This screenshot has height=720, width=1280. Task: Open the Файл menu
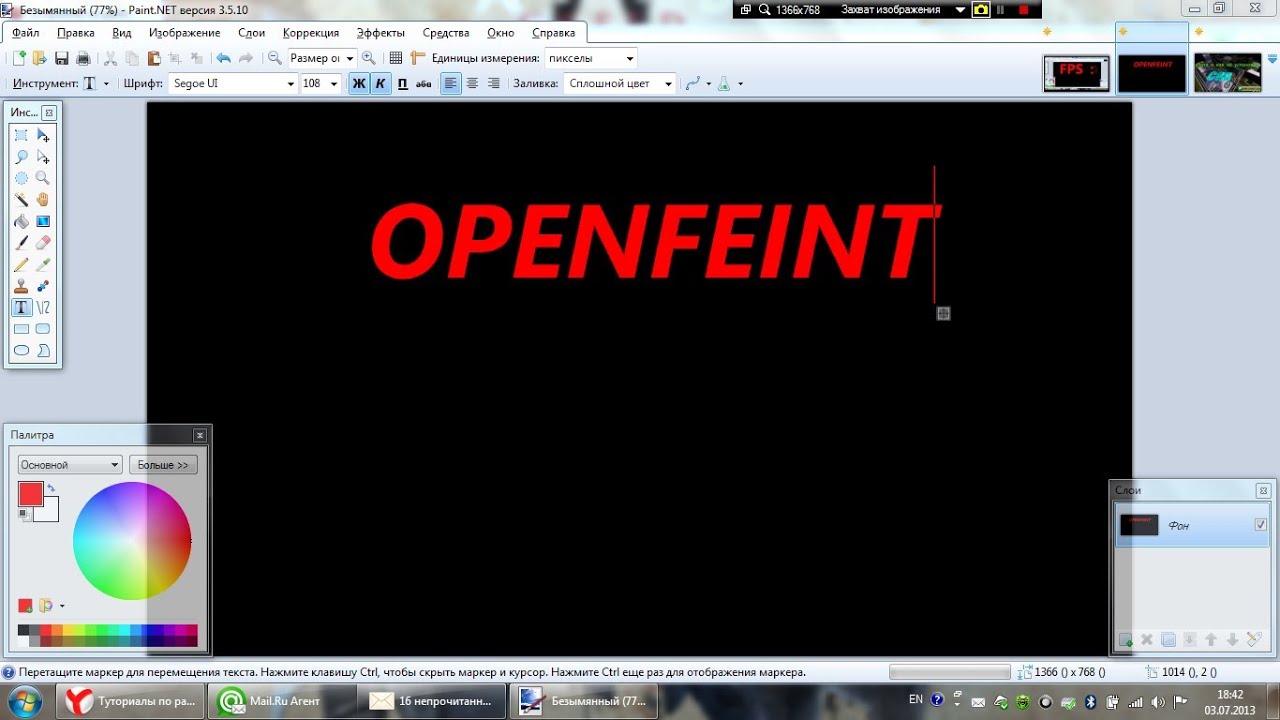click(26, 33)
